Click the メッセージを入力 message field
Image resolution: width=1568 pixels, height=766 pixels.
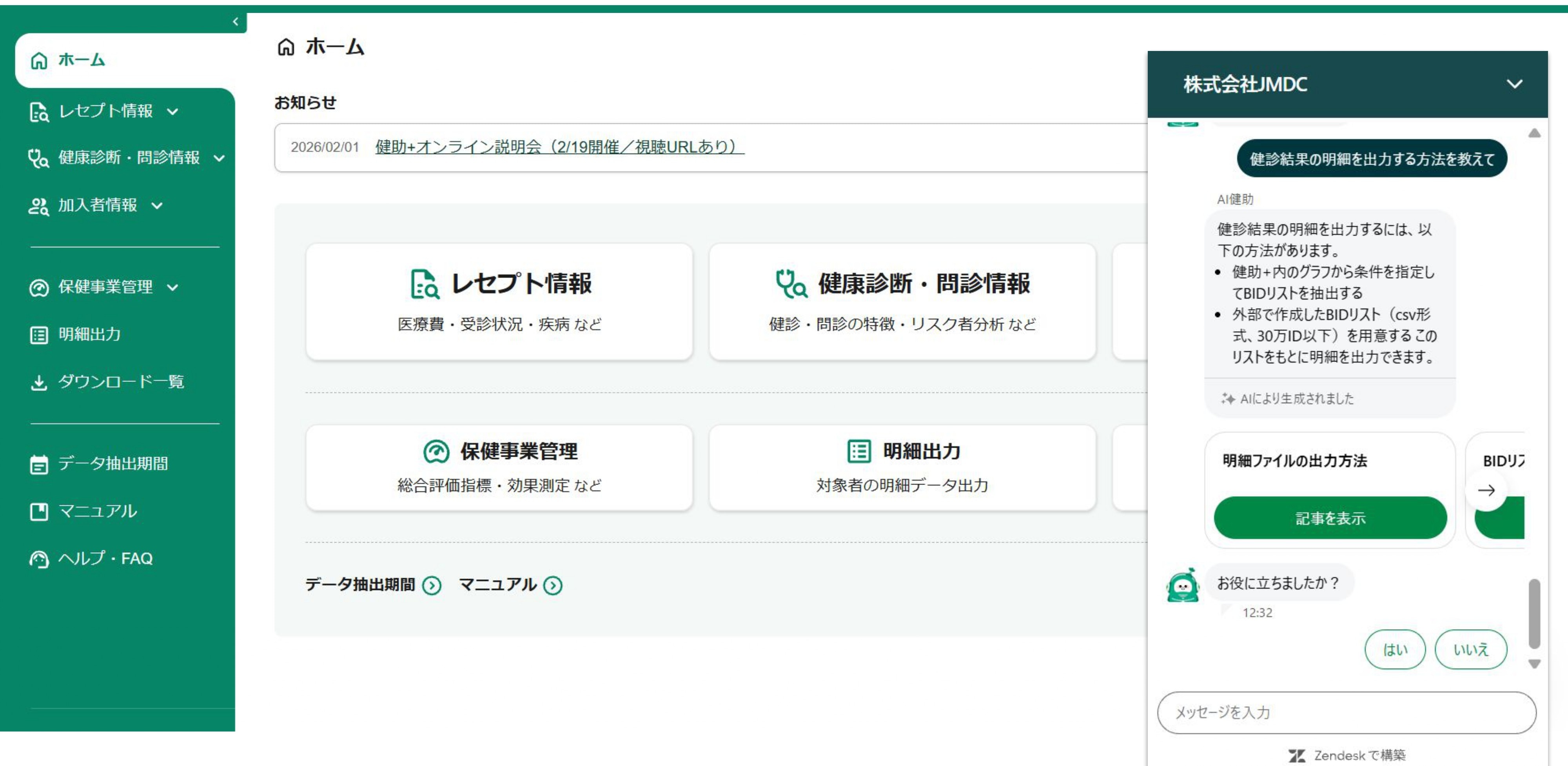click(x=1346, y=712)
